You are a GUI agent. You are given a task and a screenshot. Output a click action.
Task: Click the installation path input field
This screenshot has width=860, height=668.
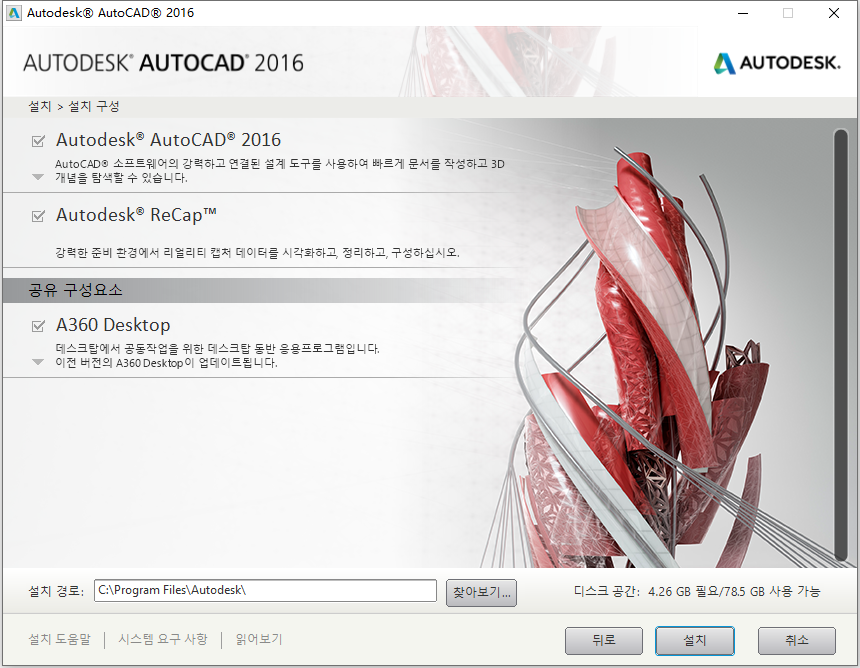[x=265, y=591]
